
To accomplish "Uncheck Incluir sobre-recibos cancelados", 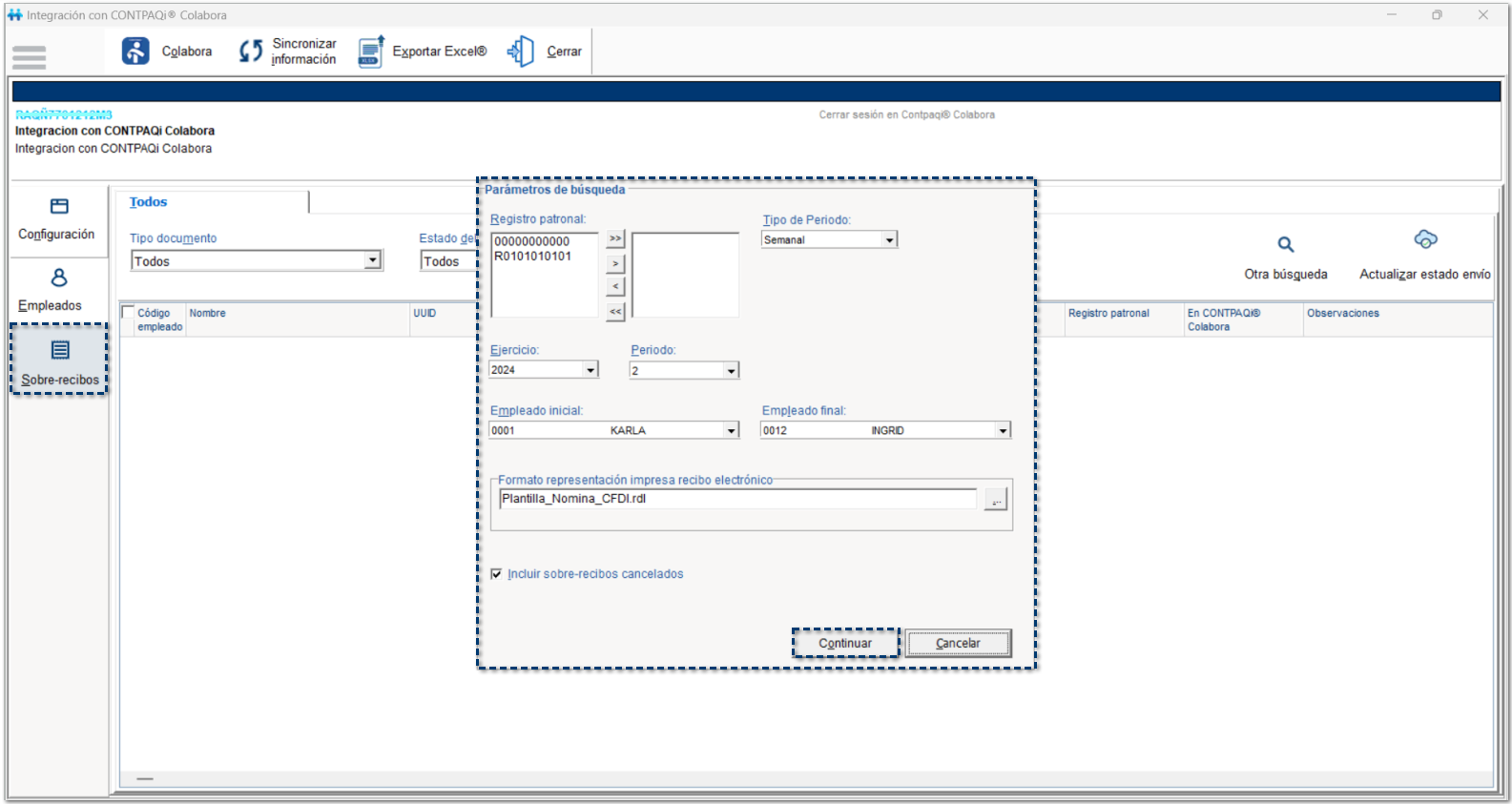I will click(x=496, y=574).
